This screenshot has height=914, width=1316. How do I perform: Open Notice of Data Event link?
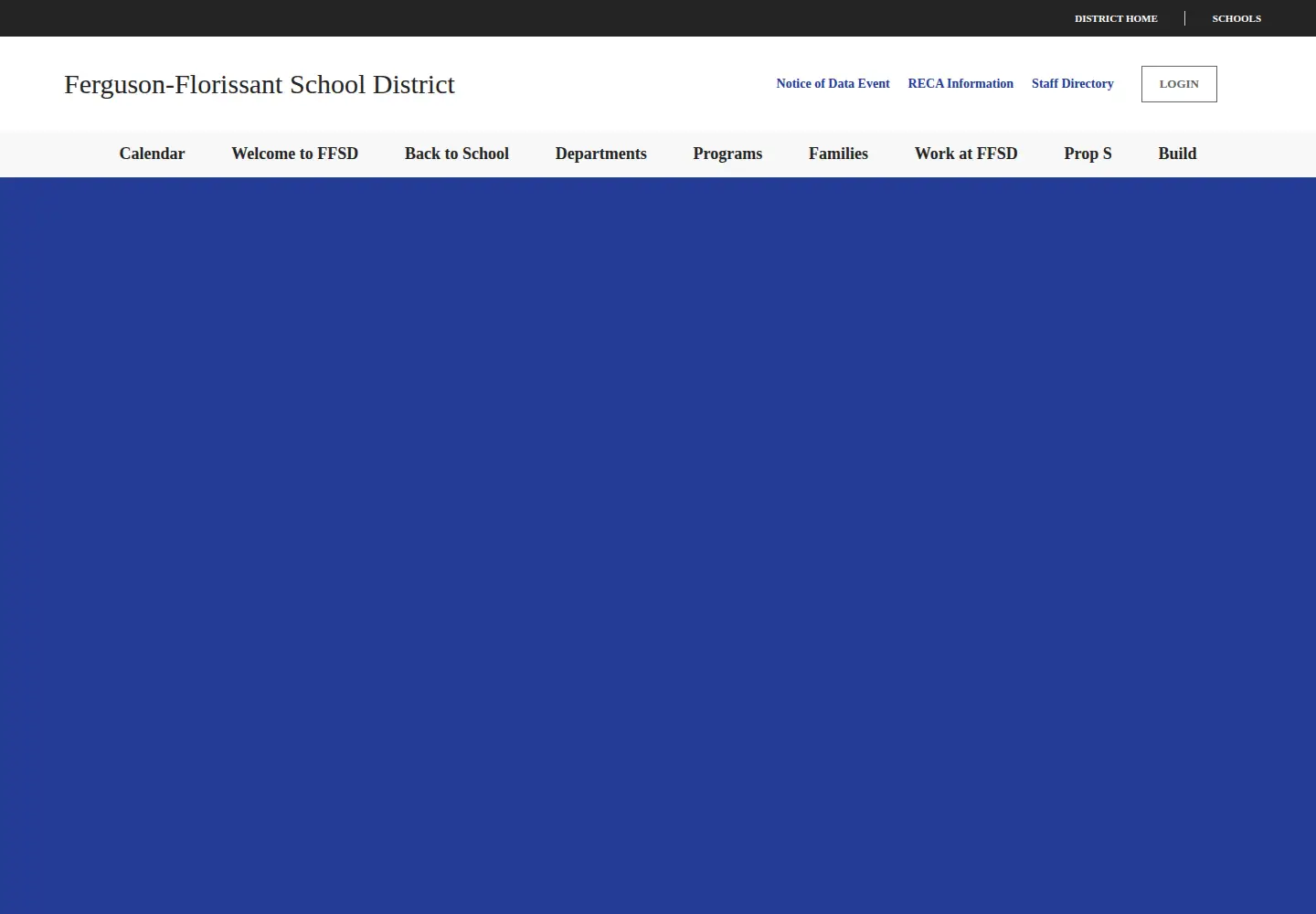[833, 83]
